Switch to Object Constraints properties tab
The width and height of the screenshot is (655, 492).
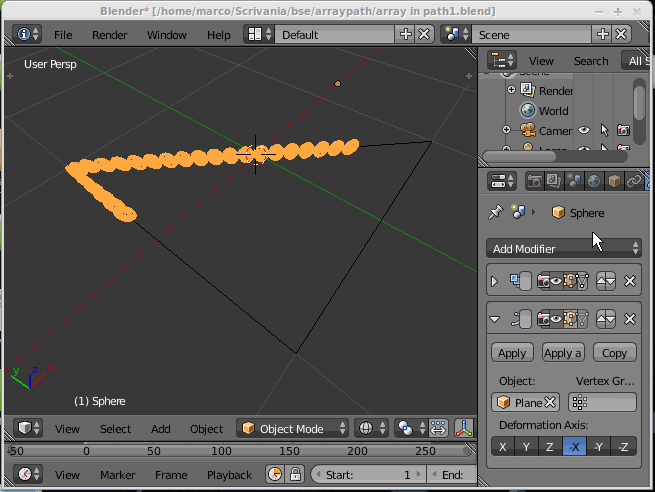(x=634, y=181)
